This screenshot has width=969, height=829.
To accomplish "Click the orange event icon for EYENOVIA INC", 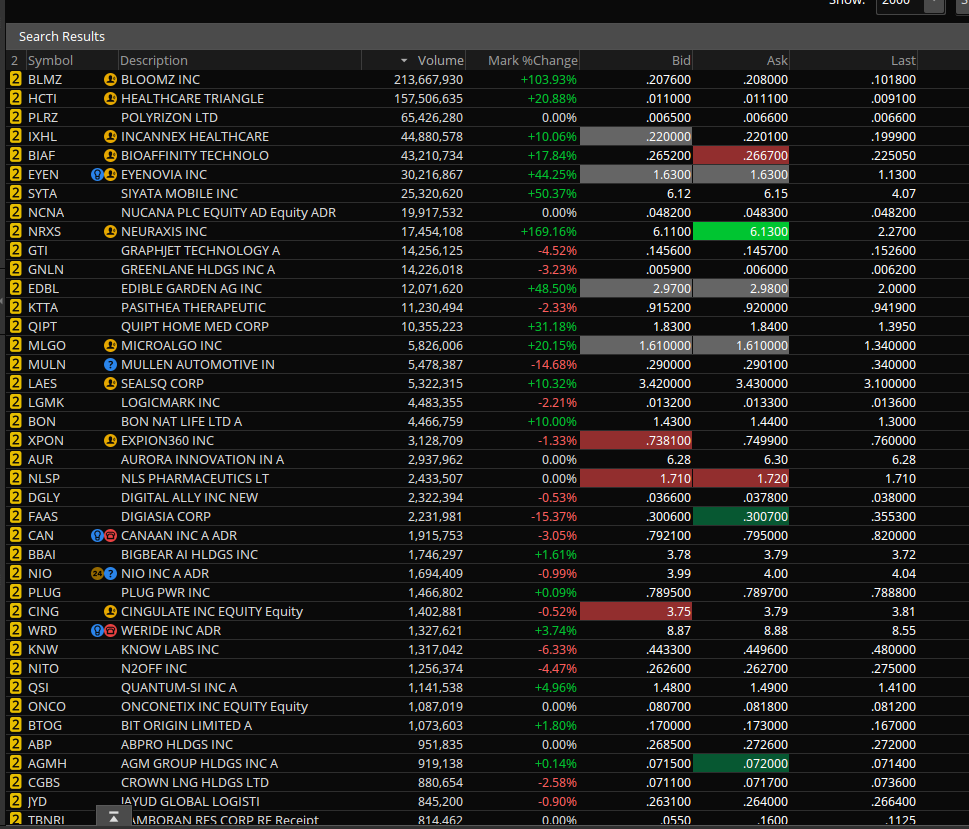I will (x=110, y=174).
